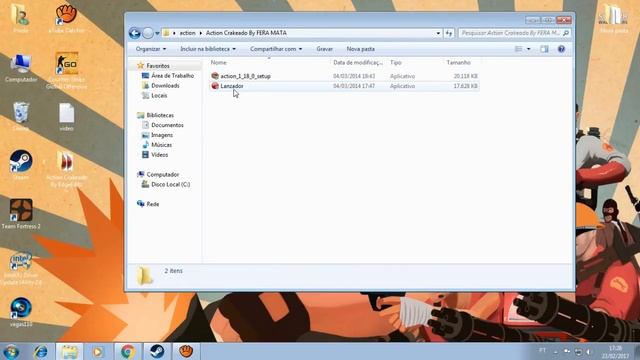The height and width of the screenshot is (360, 640).
Task: Sort by Tamanho column header
Action: coord(458,62)
